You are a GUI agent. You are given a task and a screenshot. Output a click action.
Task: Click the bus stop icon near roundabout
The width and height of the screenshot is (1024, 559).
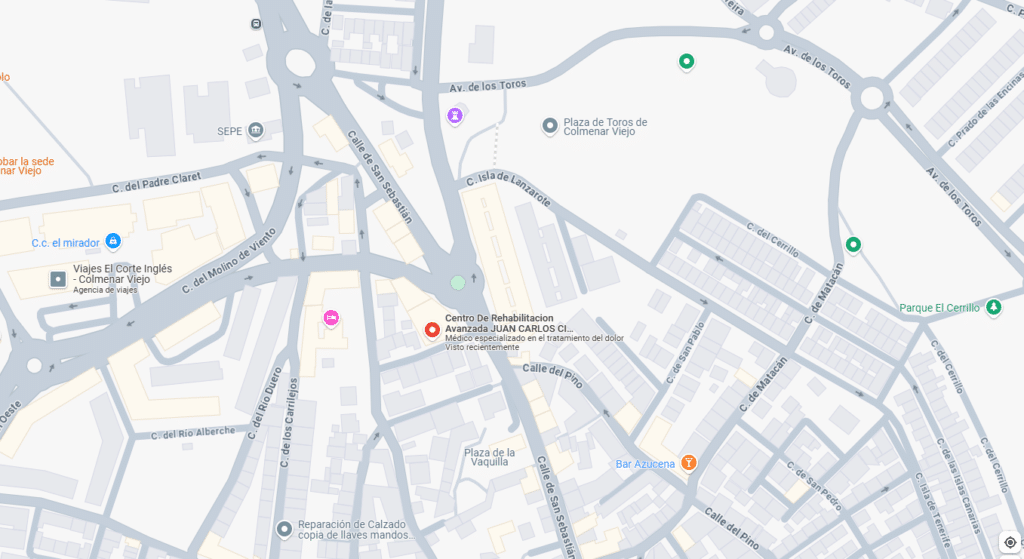pos(256,24)
